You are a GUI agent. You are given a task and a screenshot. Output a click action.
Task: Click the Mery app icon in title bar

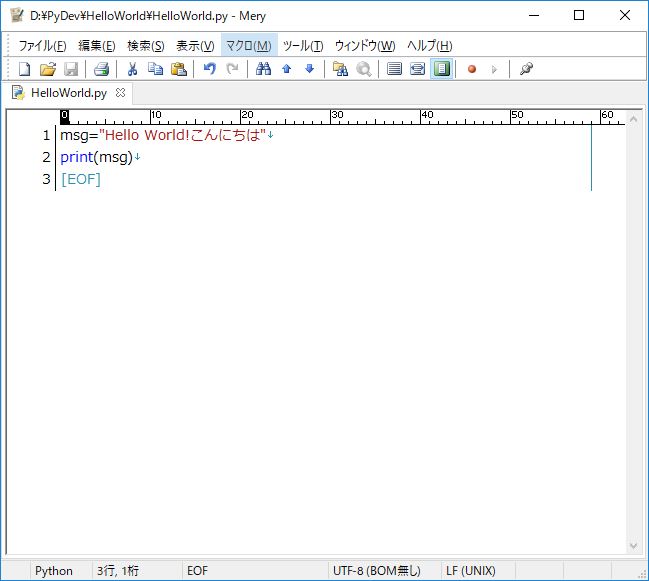17,16
